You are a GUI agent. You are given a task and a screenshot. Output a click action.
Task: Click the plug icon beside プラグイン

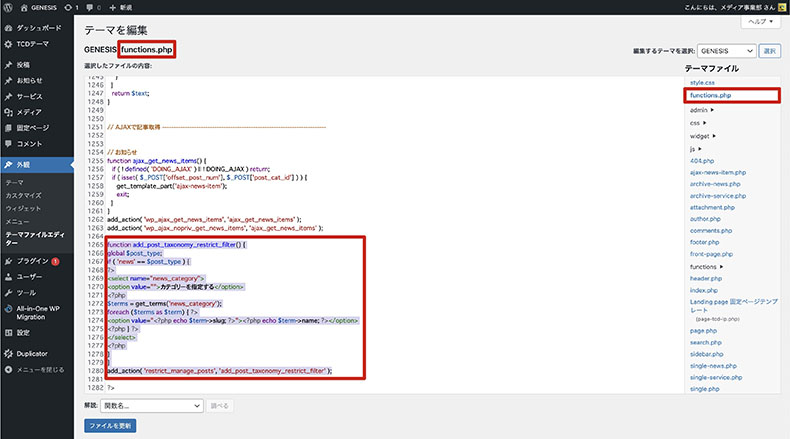pyautogui.click(x=8, y=261)
